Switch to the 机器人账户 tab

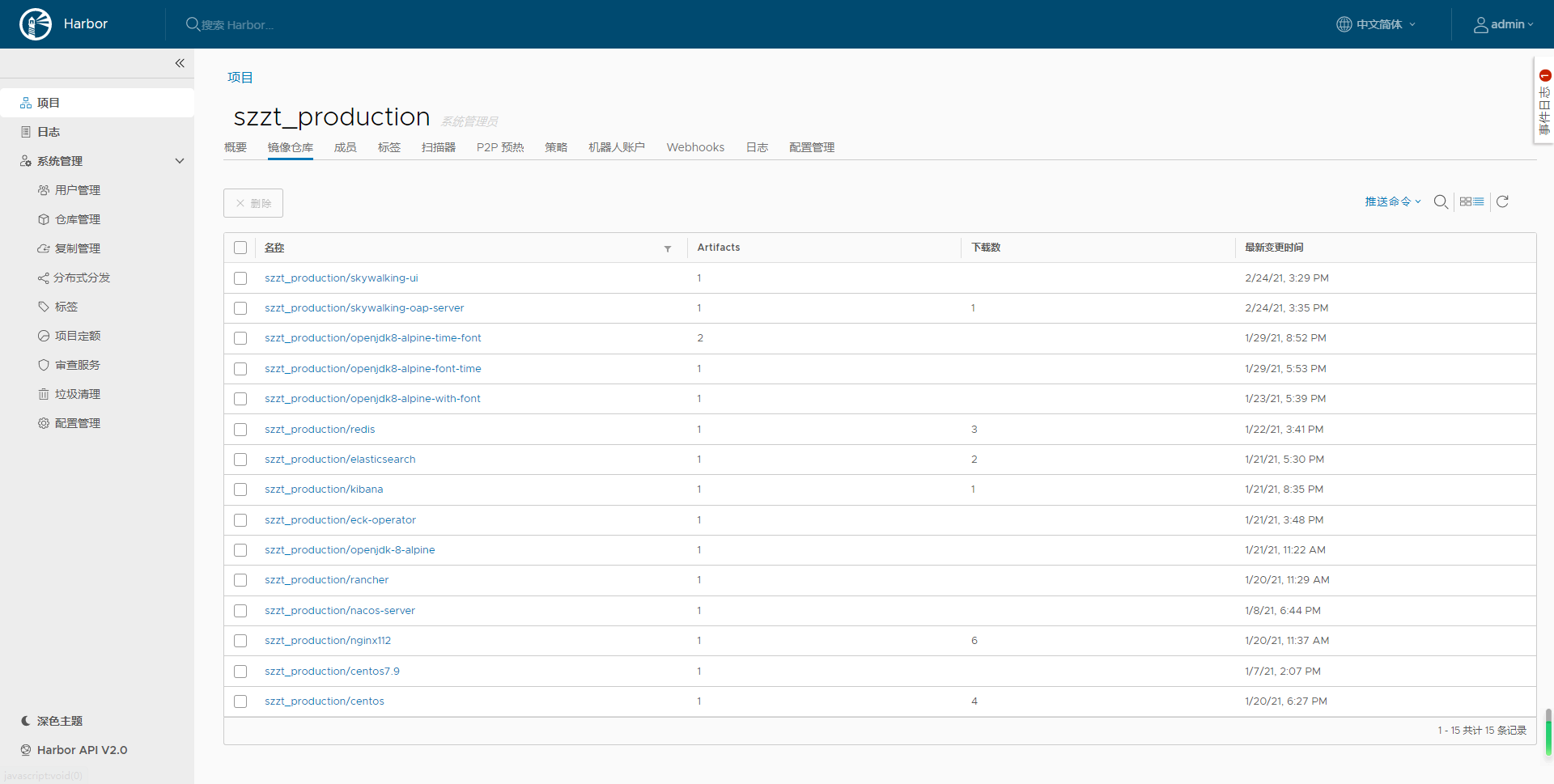pos(617,147)
